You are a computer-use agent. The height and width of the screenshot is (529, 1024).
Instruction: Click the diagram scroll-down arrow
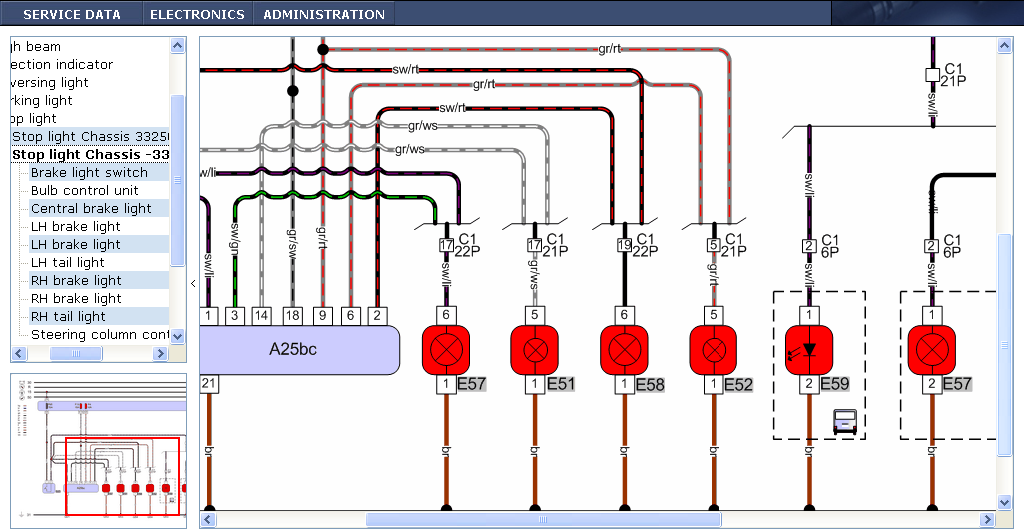(1005, 502)
